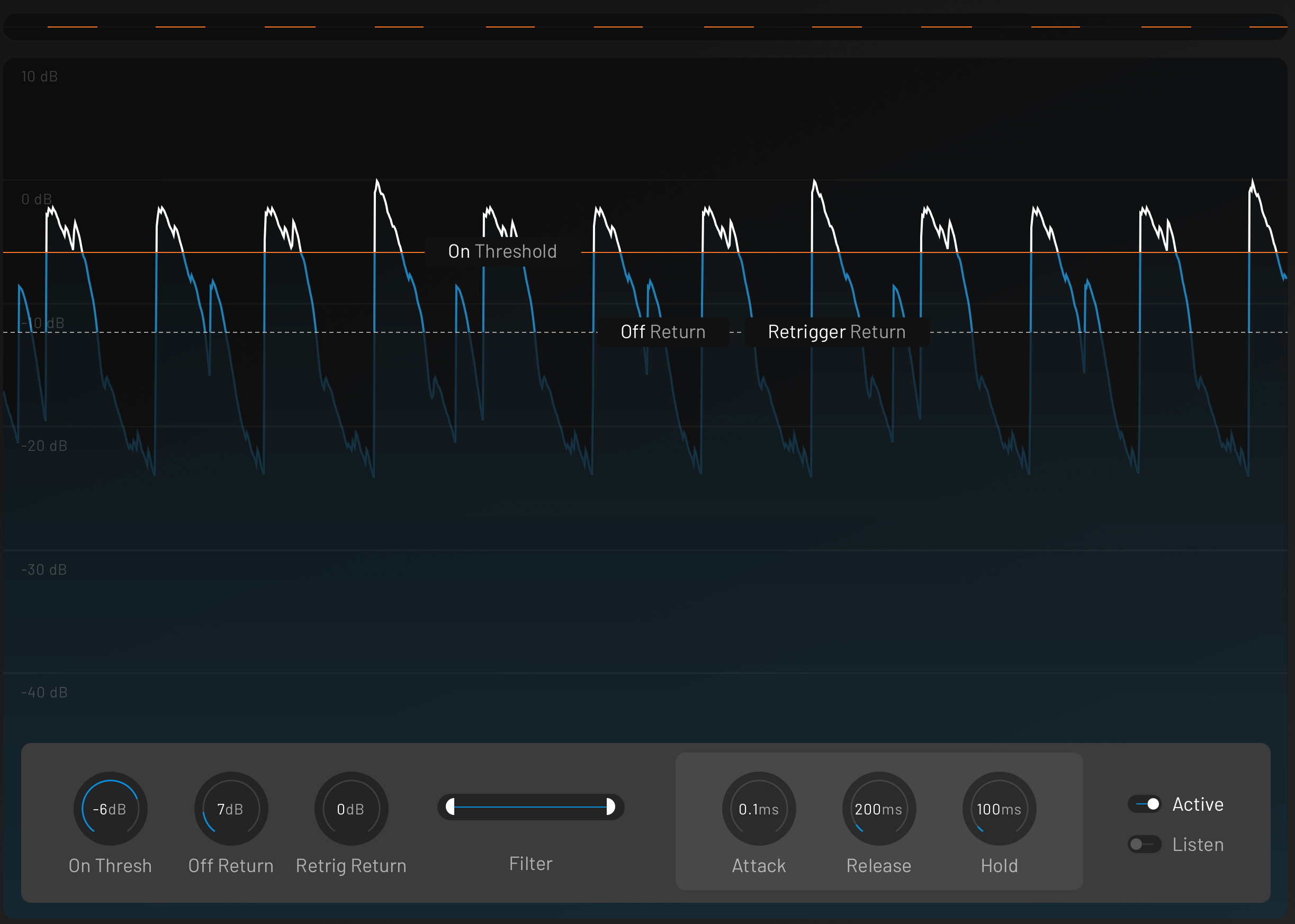Image resolution: width=1295 pixels, height=924 pixels.
Task: Click the Attack knob showing 0.1ms
Action: [758, 809]
